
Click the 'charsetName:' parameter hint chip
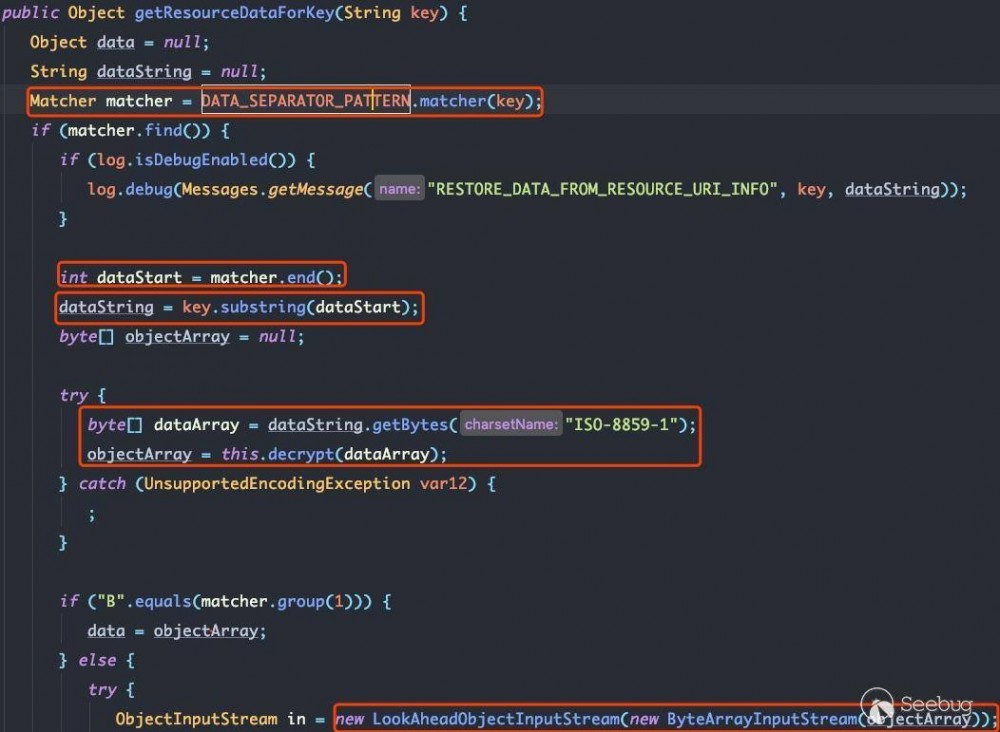tap(510, 424)
